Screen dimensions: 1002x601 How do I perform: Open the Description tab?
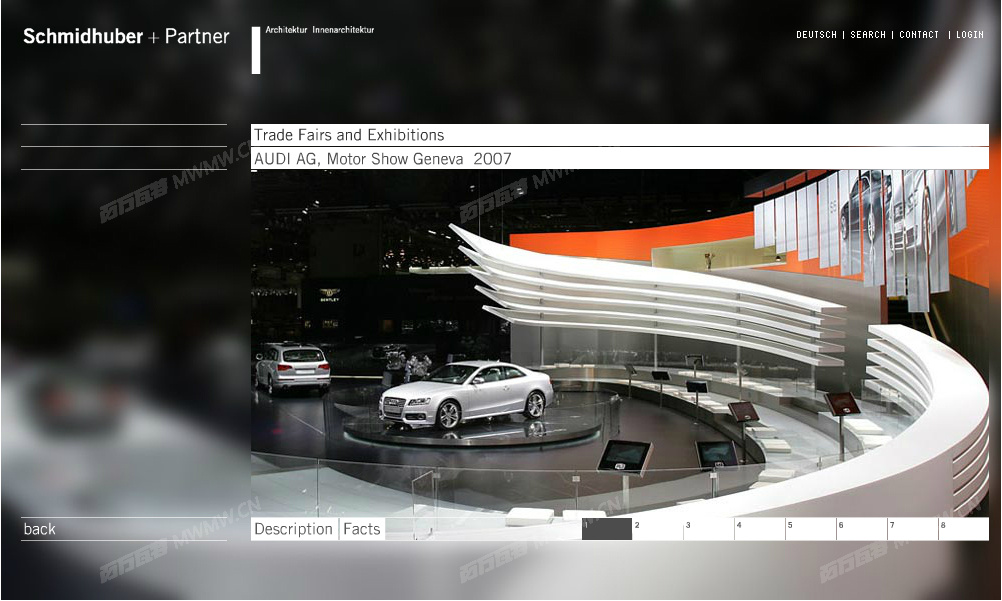[x=293, y=529]
